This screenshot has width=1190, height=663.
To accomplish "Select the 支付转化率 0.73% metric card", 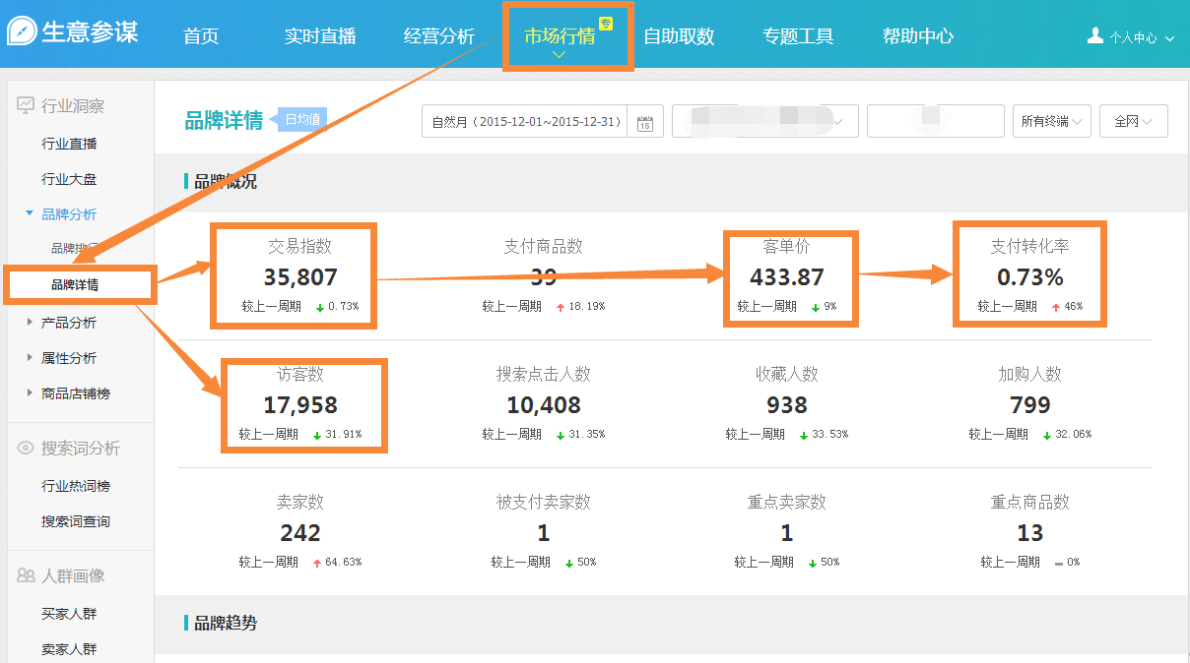I will [1029, 275].
